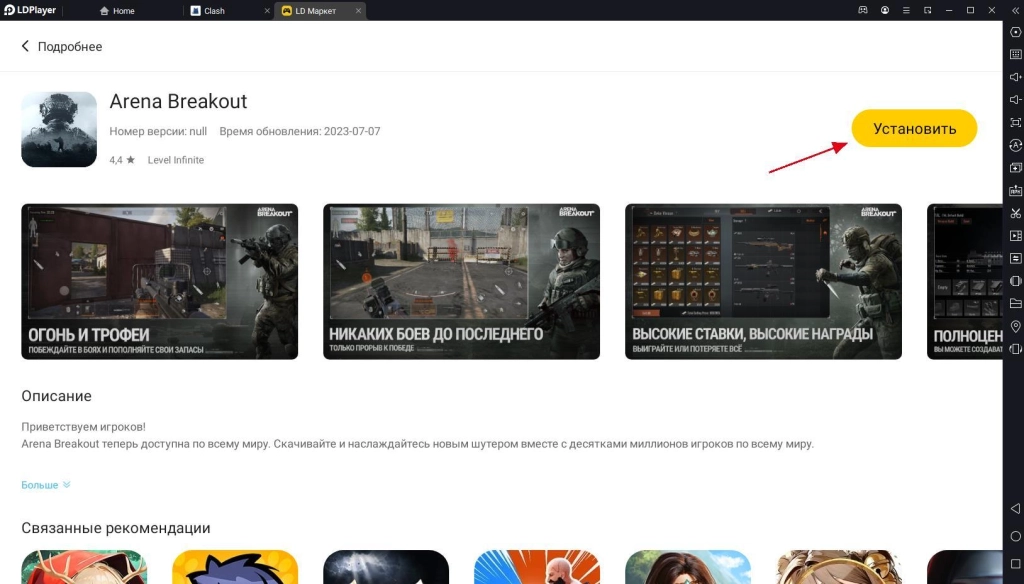Open the hamburger menu in title bar
This screenshot has height=584, width=1024.
point(907,10)
